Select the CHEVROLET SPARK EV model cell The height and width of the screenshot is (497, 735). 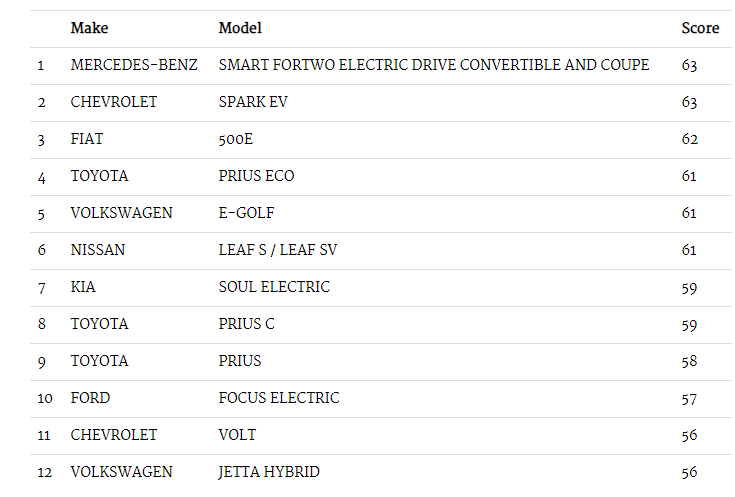253,102
